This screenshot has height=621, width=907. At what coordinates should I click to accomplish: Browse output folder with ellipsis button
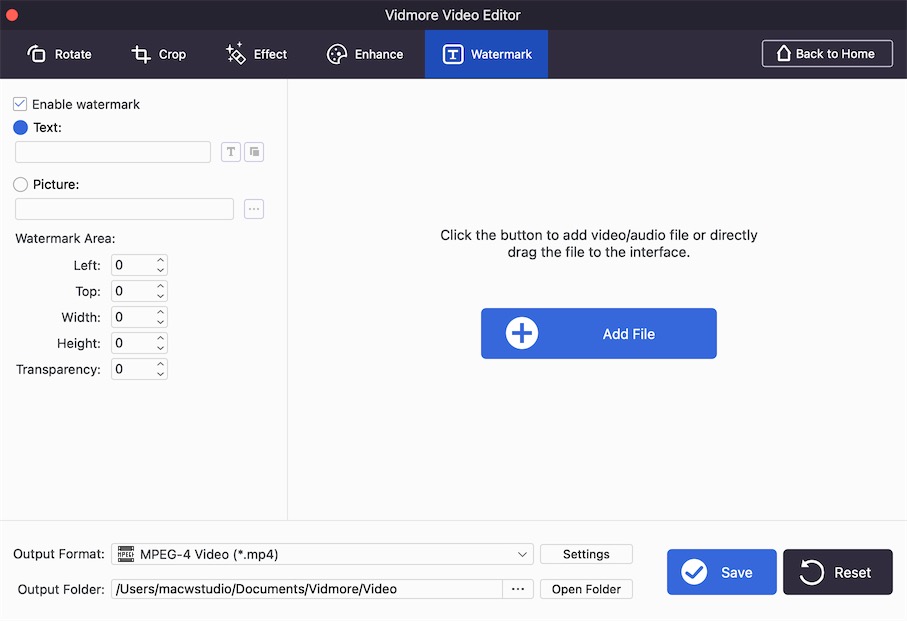tap(518, 589)
